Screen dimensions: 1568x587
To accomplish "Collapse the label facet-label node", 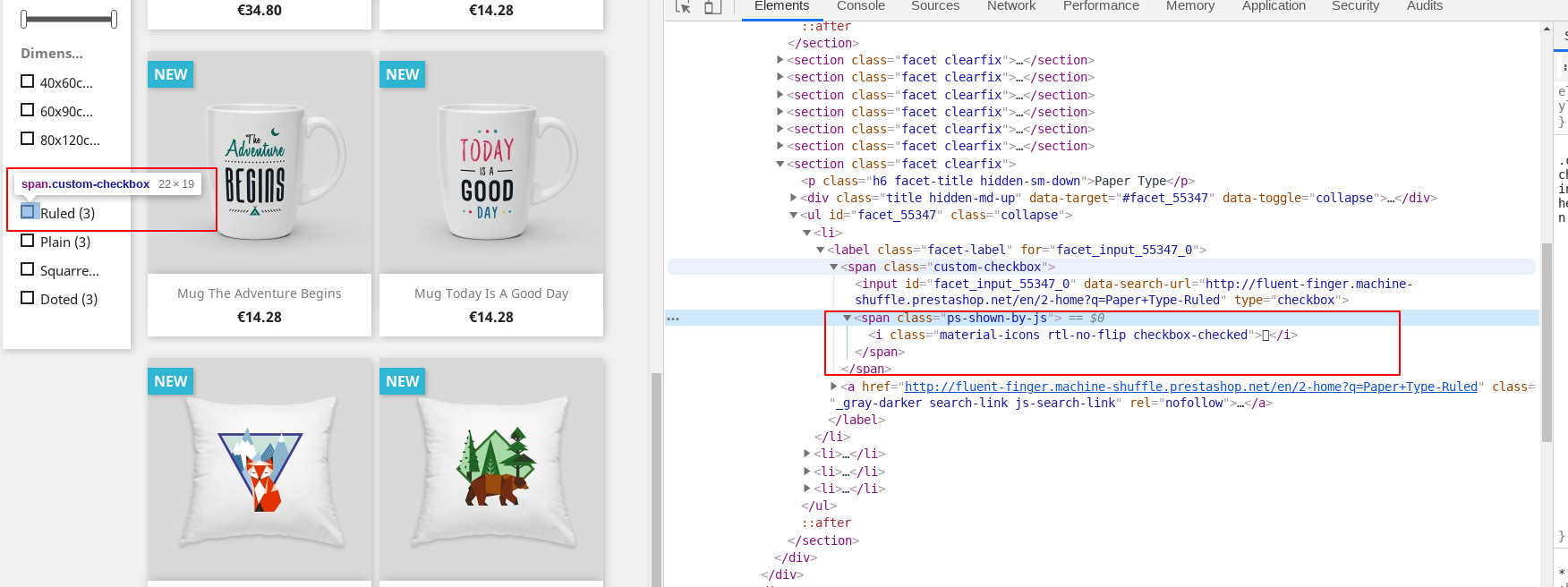I will pos(820,250).
